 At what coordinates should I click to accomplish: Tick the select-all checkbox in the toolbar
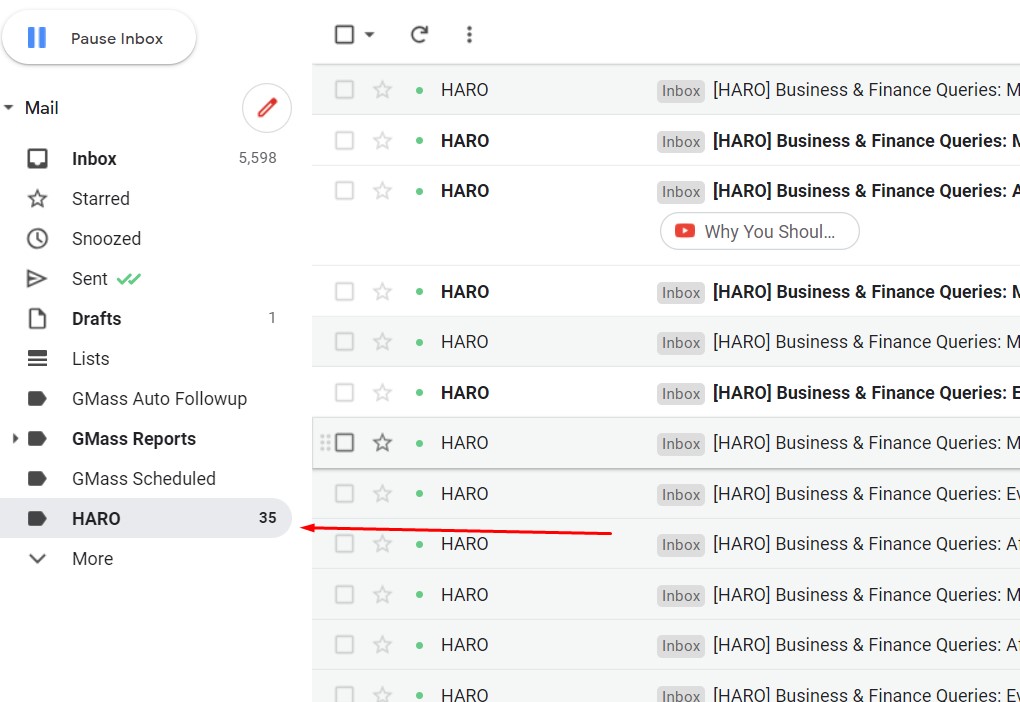344,34
